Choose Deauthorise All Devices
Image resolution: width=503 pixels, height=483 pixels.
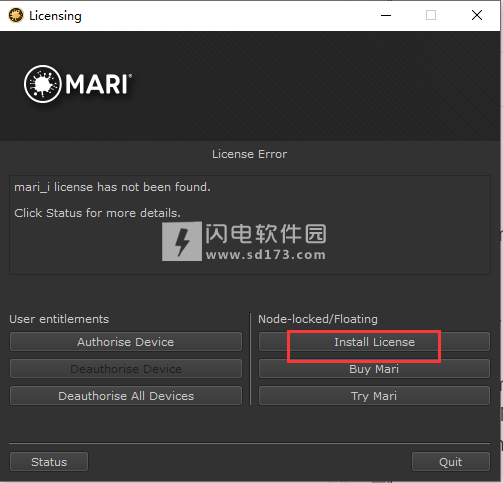point(126,396)
